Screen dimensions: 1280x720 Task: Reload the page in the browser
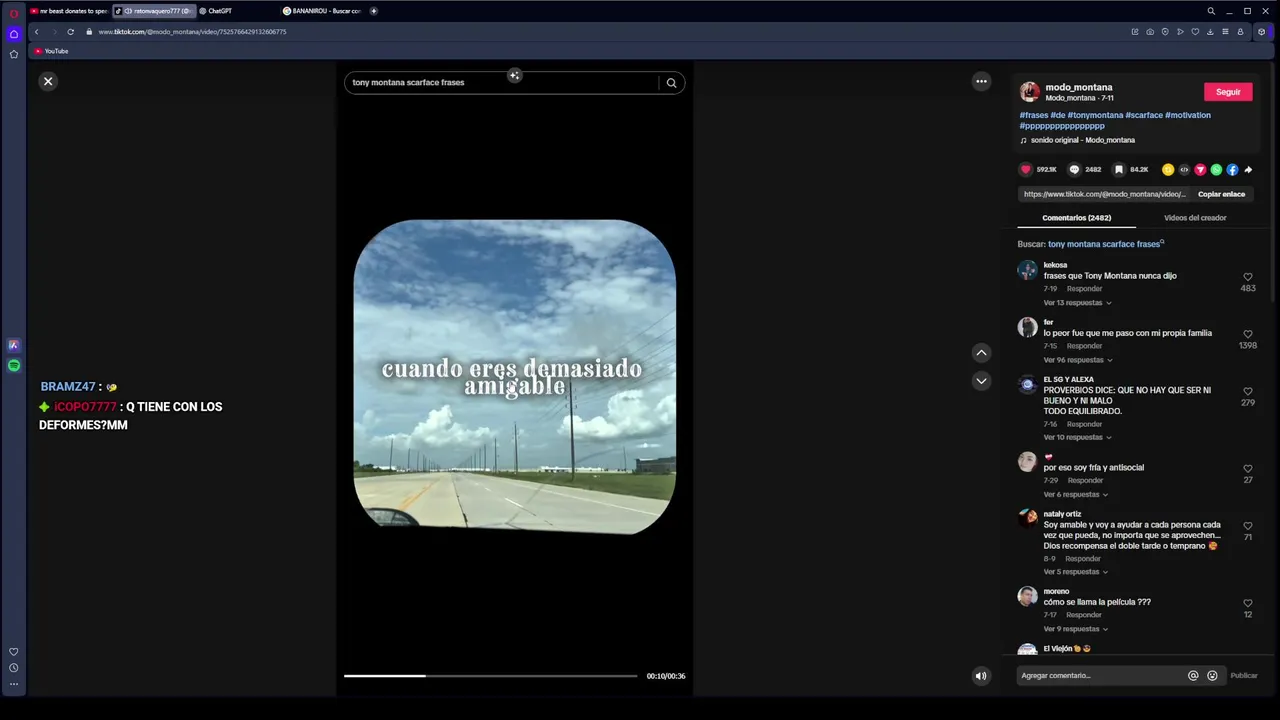tap(70, 32)
